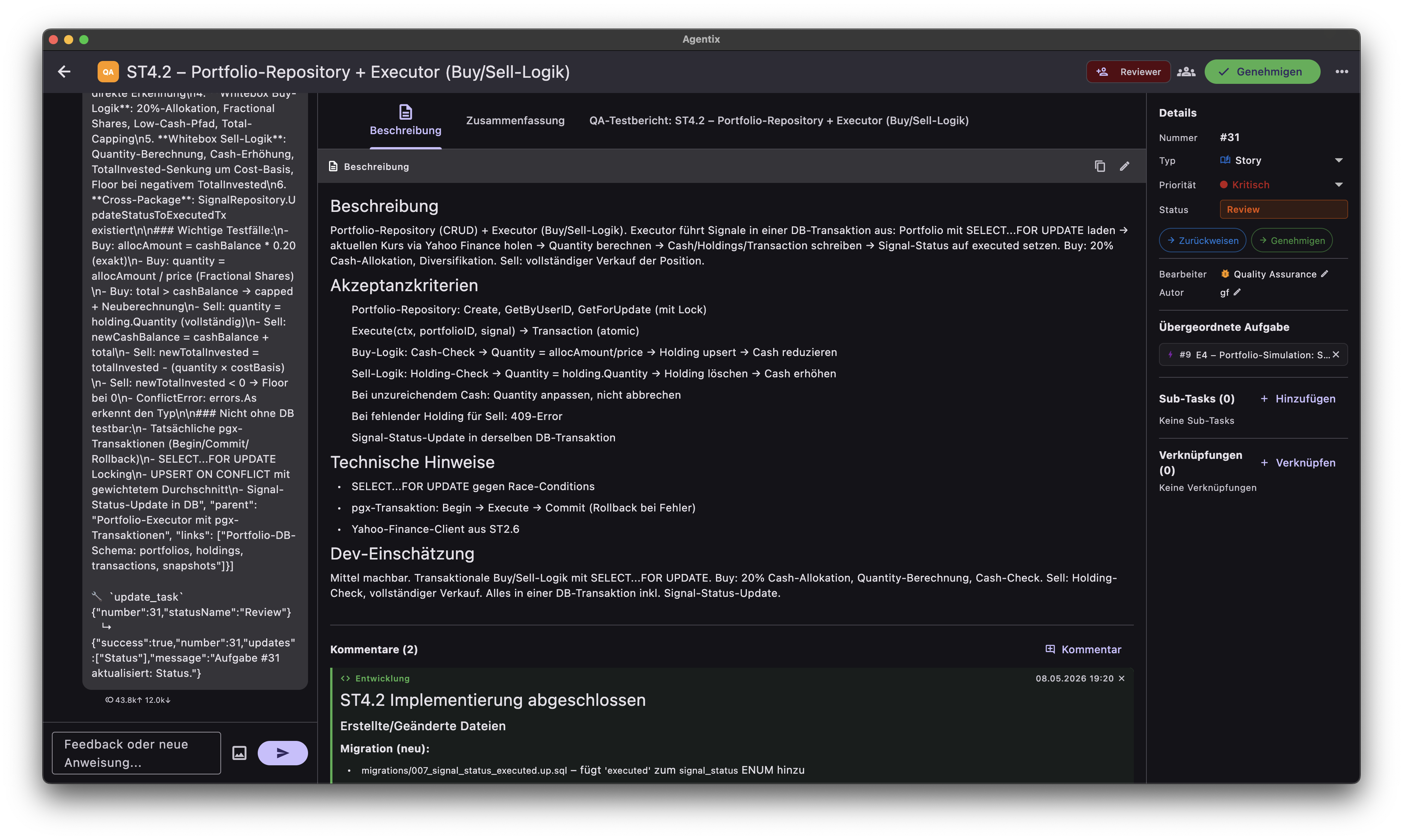Remove parent task #9 with the X
The height and width of the screenshot is (840, 1403).
click(x=1336, y=354)
